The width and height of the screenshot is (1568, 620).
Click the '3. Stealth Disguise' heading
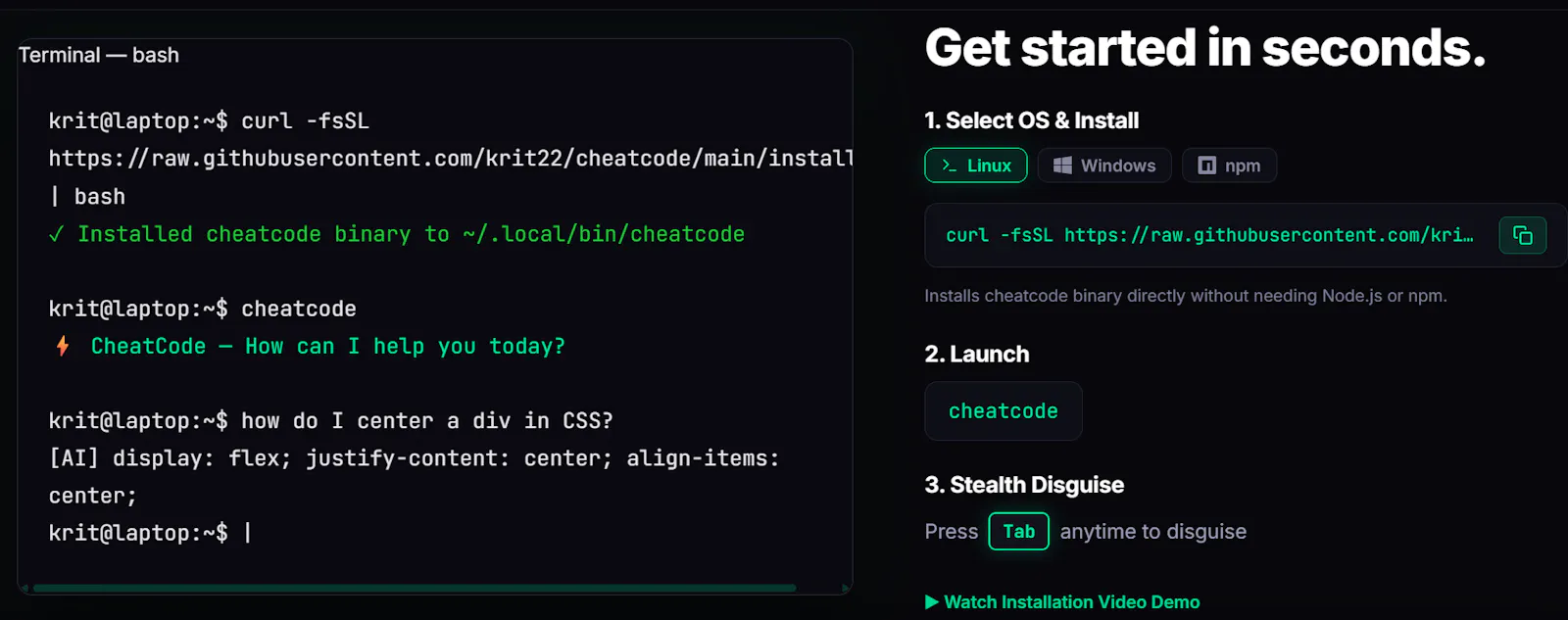coord(1024,485)
